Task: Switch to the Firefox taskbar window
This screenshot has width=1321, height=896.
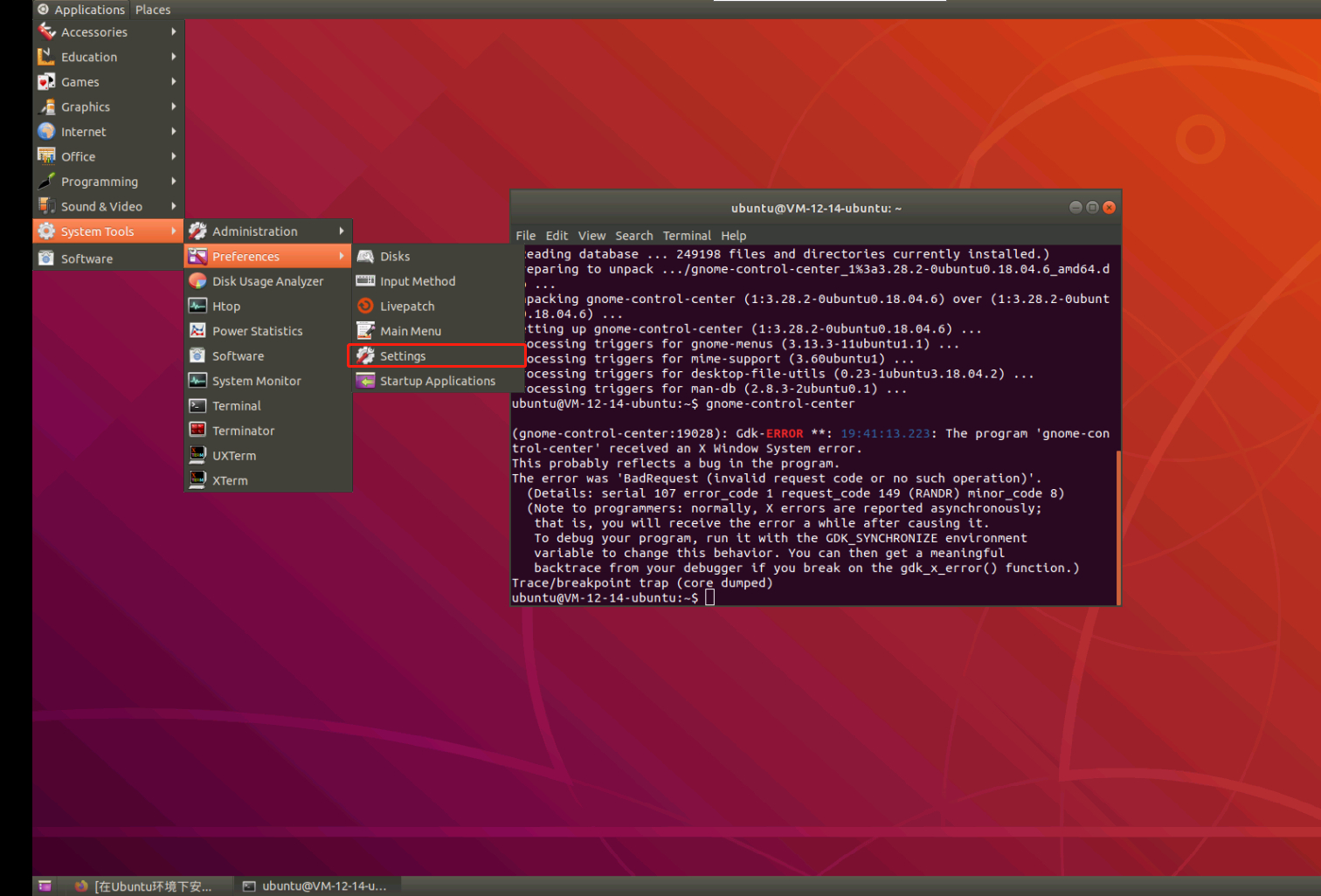Action: coord(144,886)
